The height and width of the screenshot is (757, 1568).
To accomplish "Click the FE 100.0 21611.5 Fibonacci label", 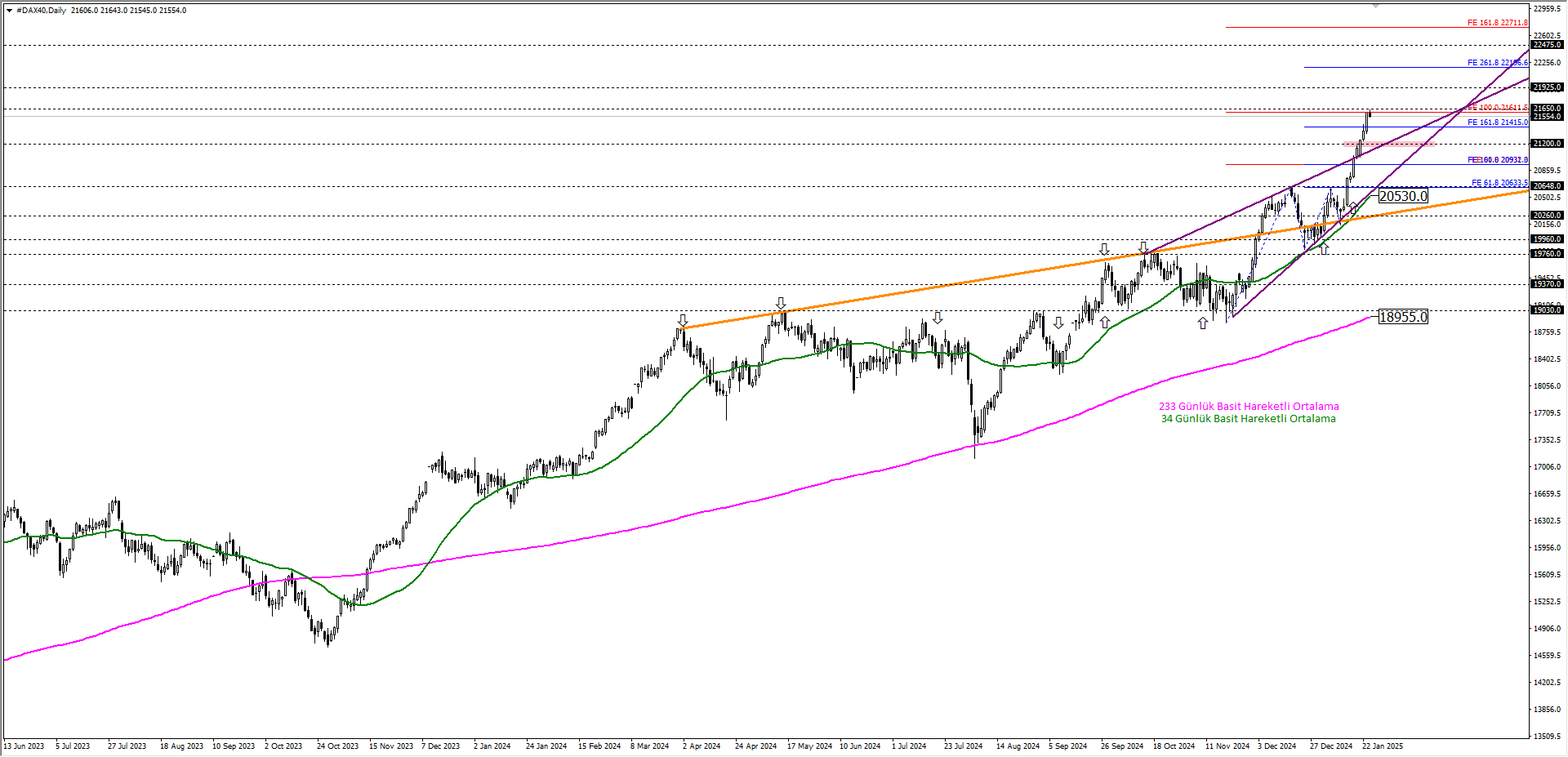I will pos(1497,108).
